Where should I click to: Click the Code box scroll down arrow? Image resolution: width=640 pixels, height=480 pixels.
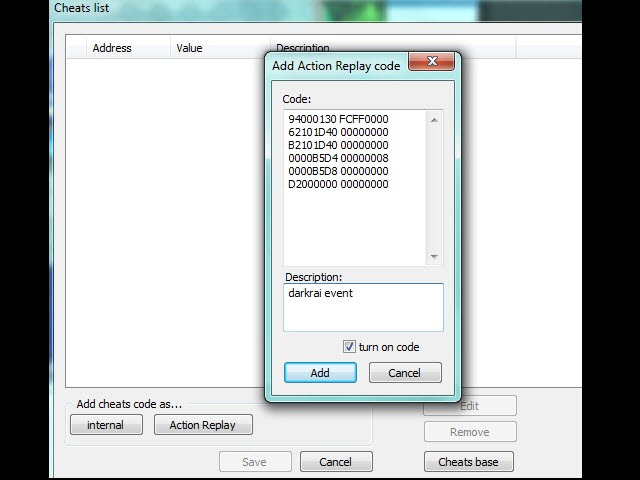point(434,257)
